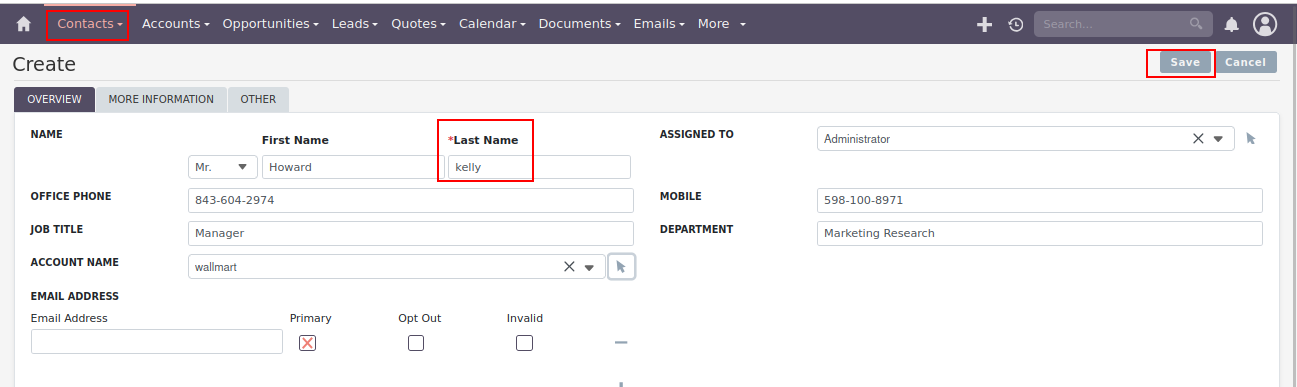Screen dimensions: 1297x387
Task: Switch to the Other tab
Action: click(258, 99)
